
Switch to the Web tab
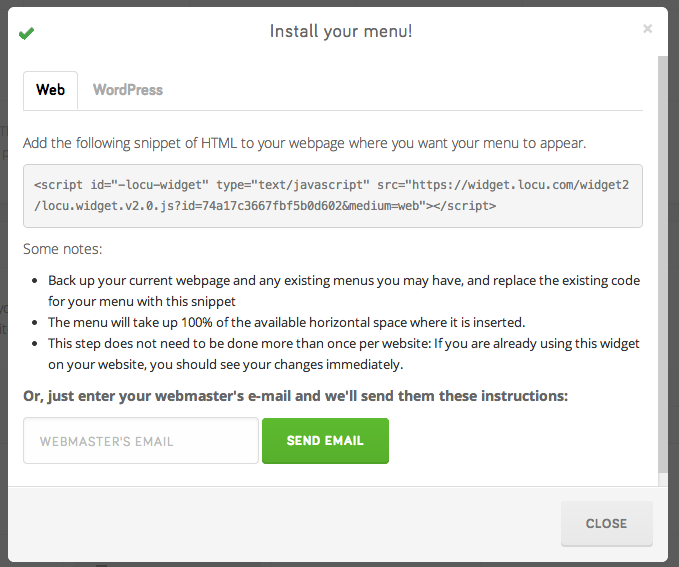click(50, 90)
